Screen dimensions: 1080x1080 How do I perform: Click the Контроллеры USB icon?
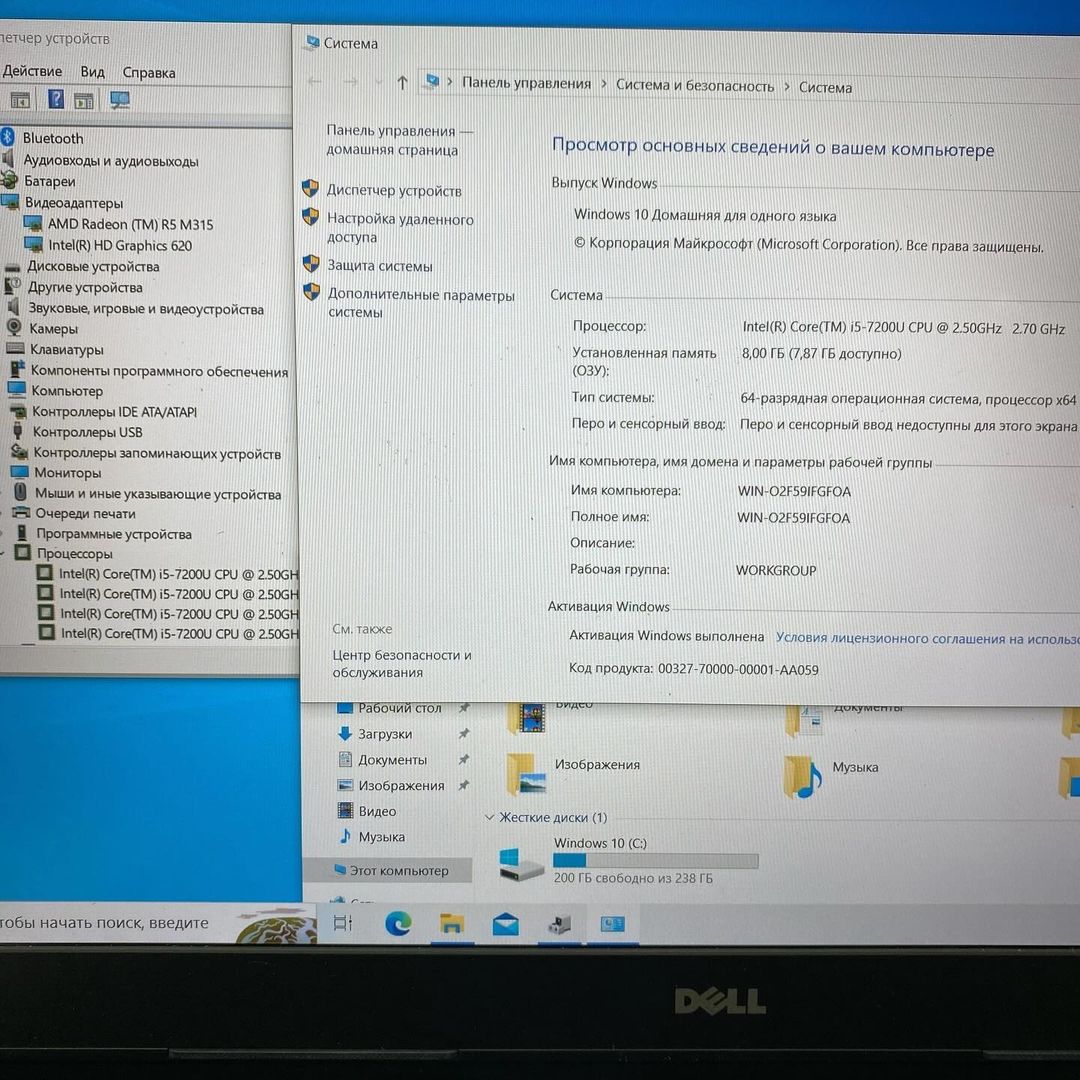click(18, 431)
